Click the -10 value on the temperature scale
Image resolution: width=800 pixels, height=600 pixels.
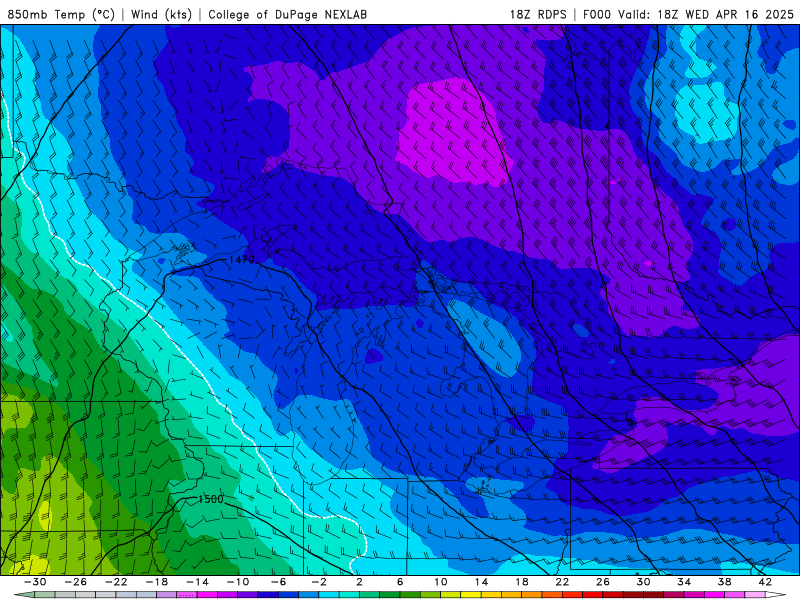point(238,582)
